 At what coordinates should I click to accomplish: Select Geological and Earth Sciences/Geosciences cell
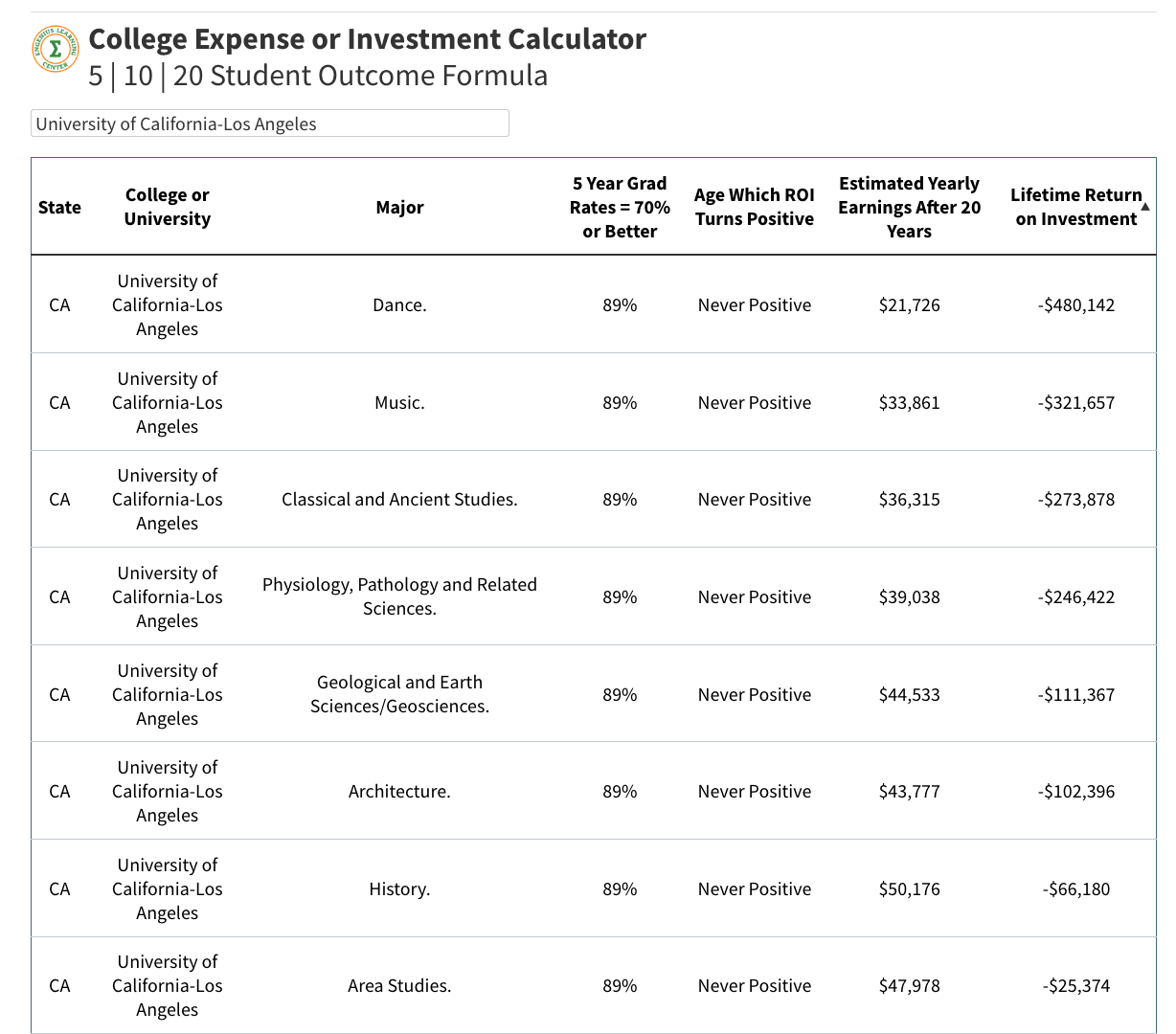click(399, 694)
